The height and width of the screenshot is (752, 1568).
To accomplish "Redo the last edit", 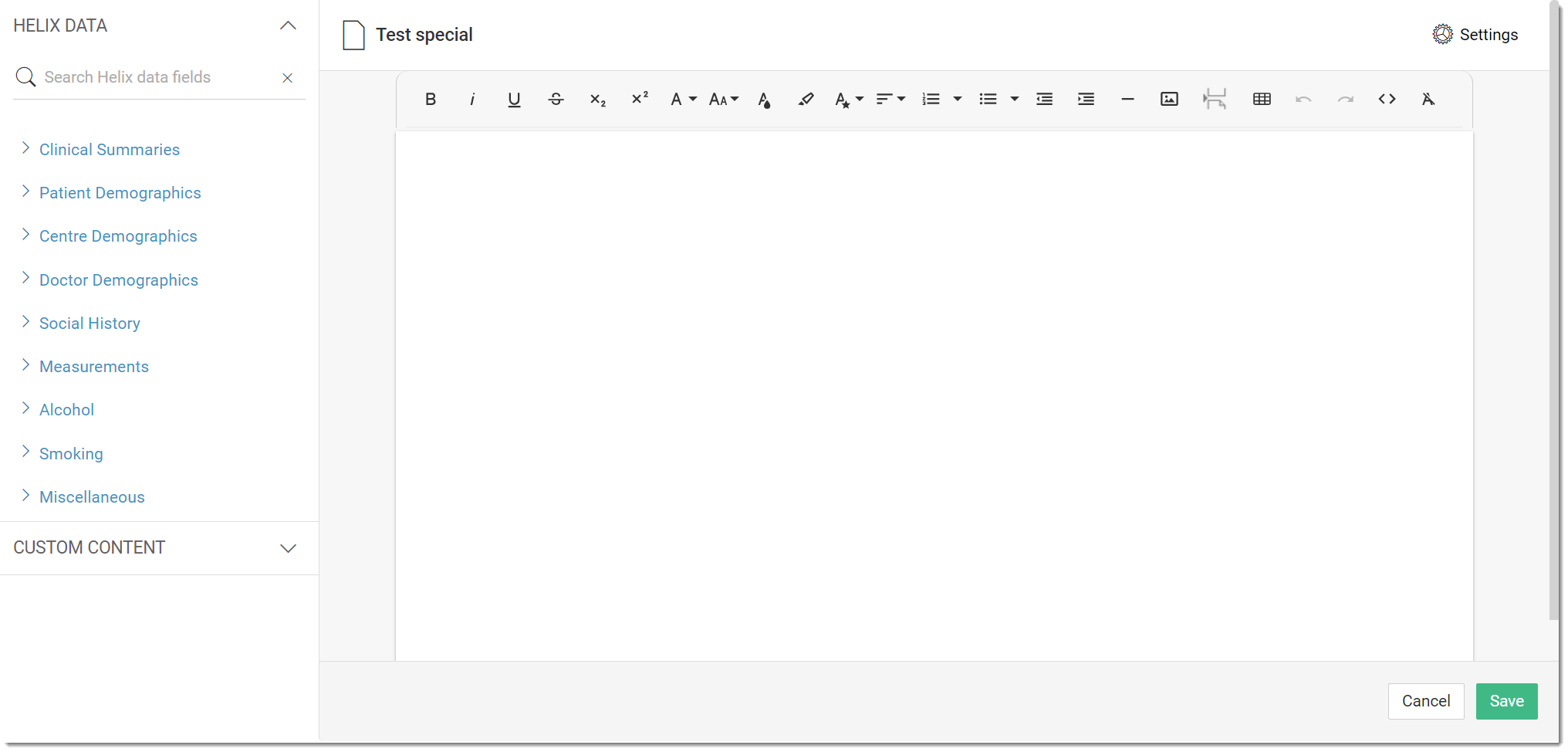I will [1346, 99].
